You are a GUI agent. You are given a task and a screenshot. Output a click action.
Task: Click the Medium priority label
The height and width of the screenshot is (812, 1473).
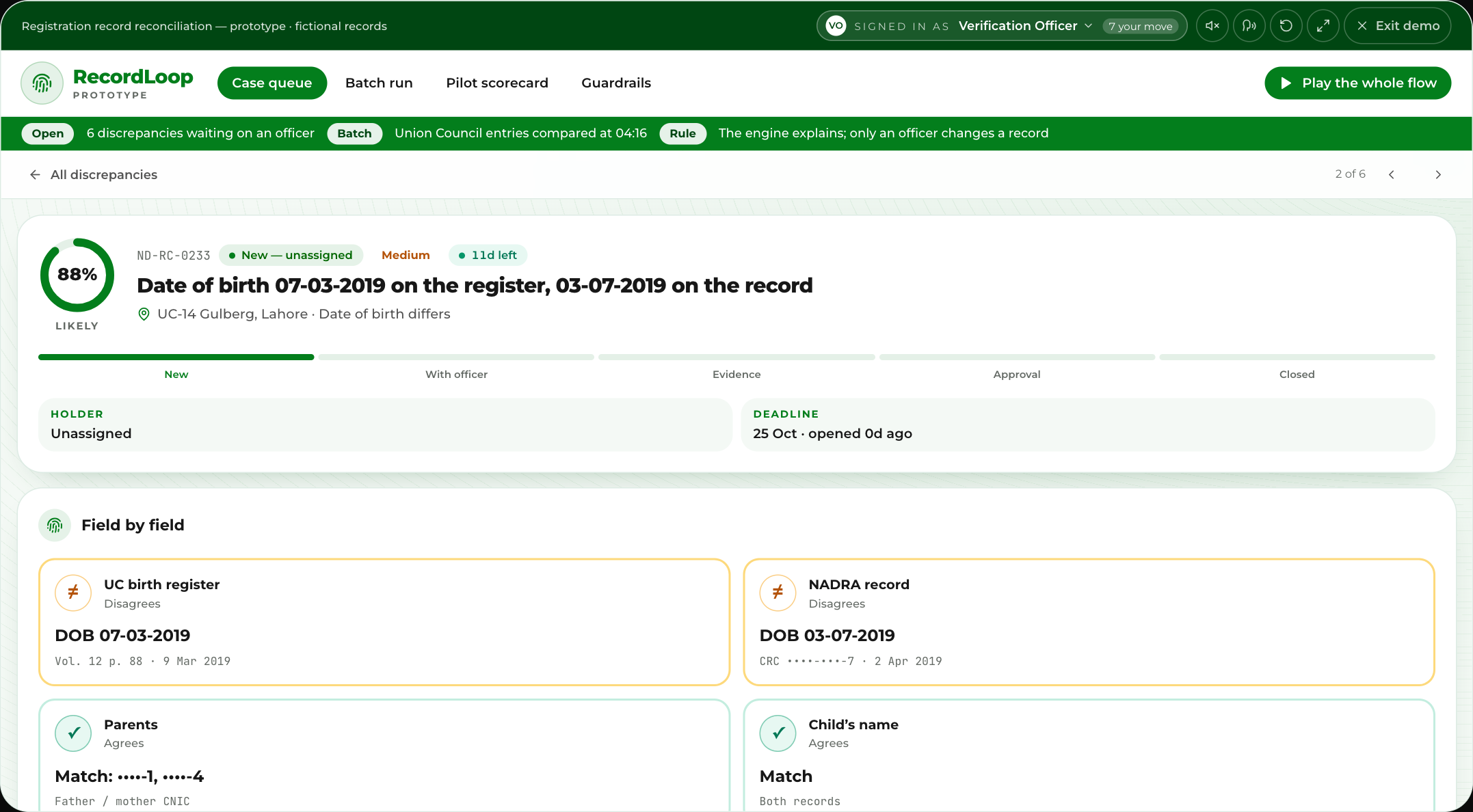406,255
